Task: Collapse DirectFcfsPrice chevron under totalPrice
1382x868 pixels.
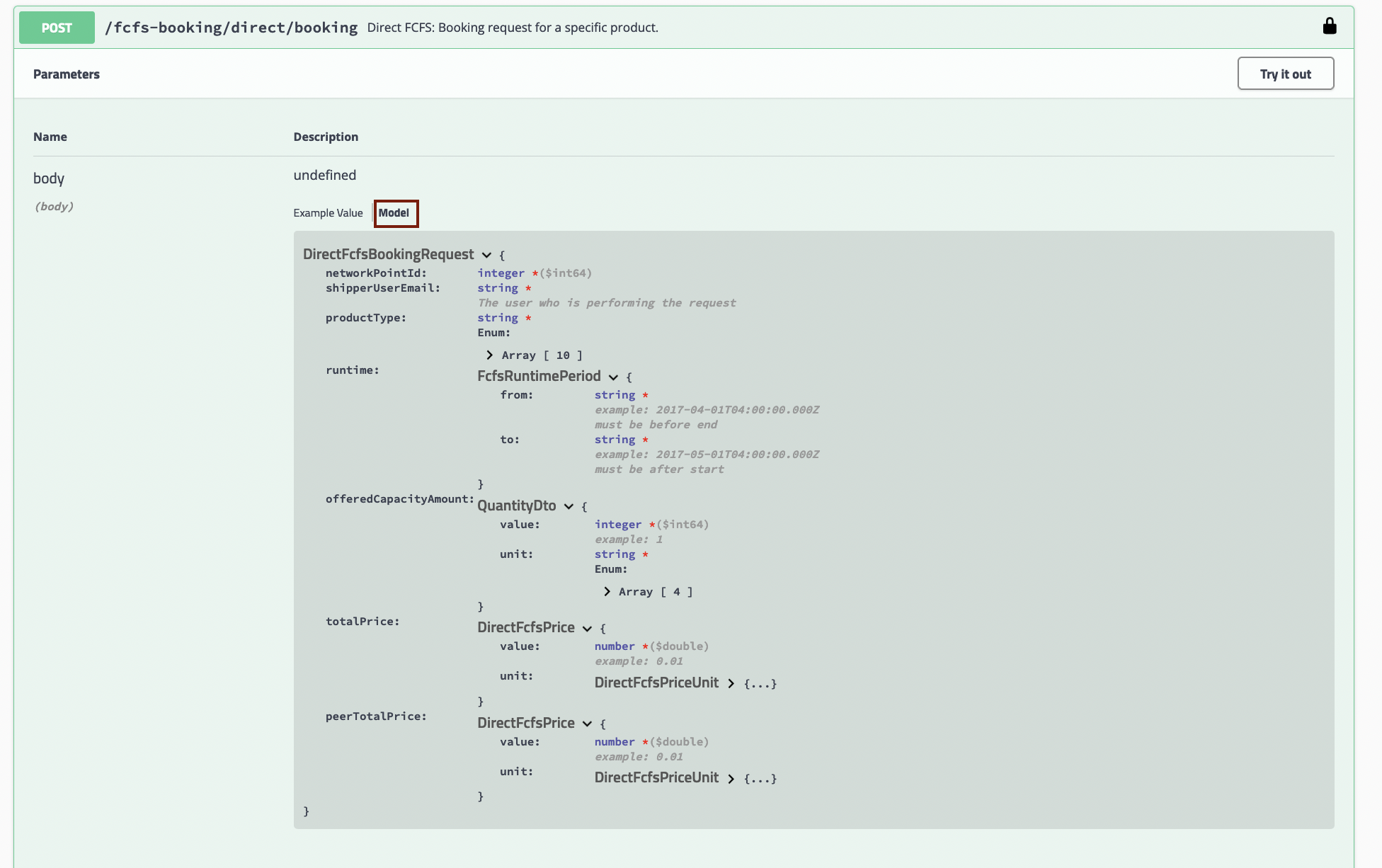Action: (587, 629)
